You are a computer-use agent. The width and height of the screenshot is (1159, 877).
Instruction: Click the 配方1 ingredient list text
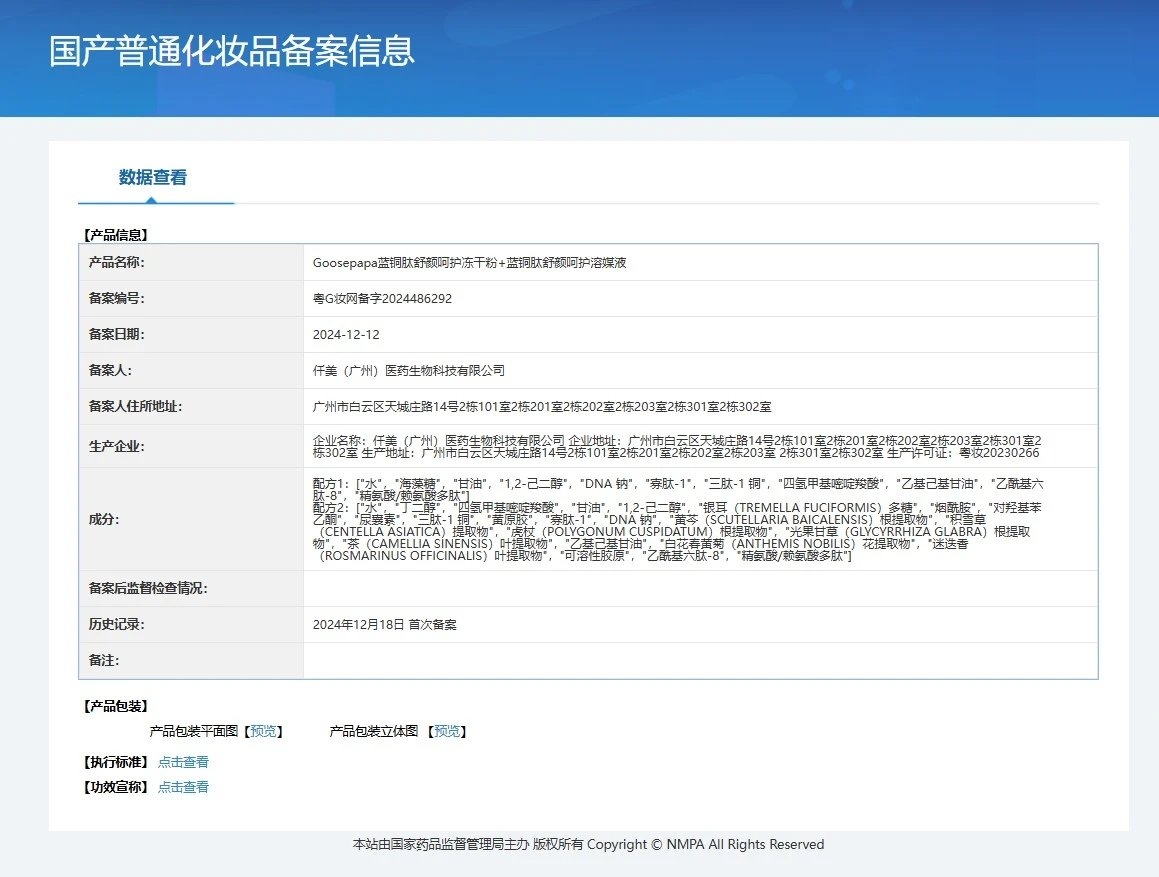click(678, 490)
